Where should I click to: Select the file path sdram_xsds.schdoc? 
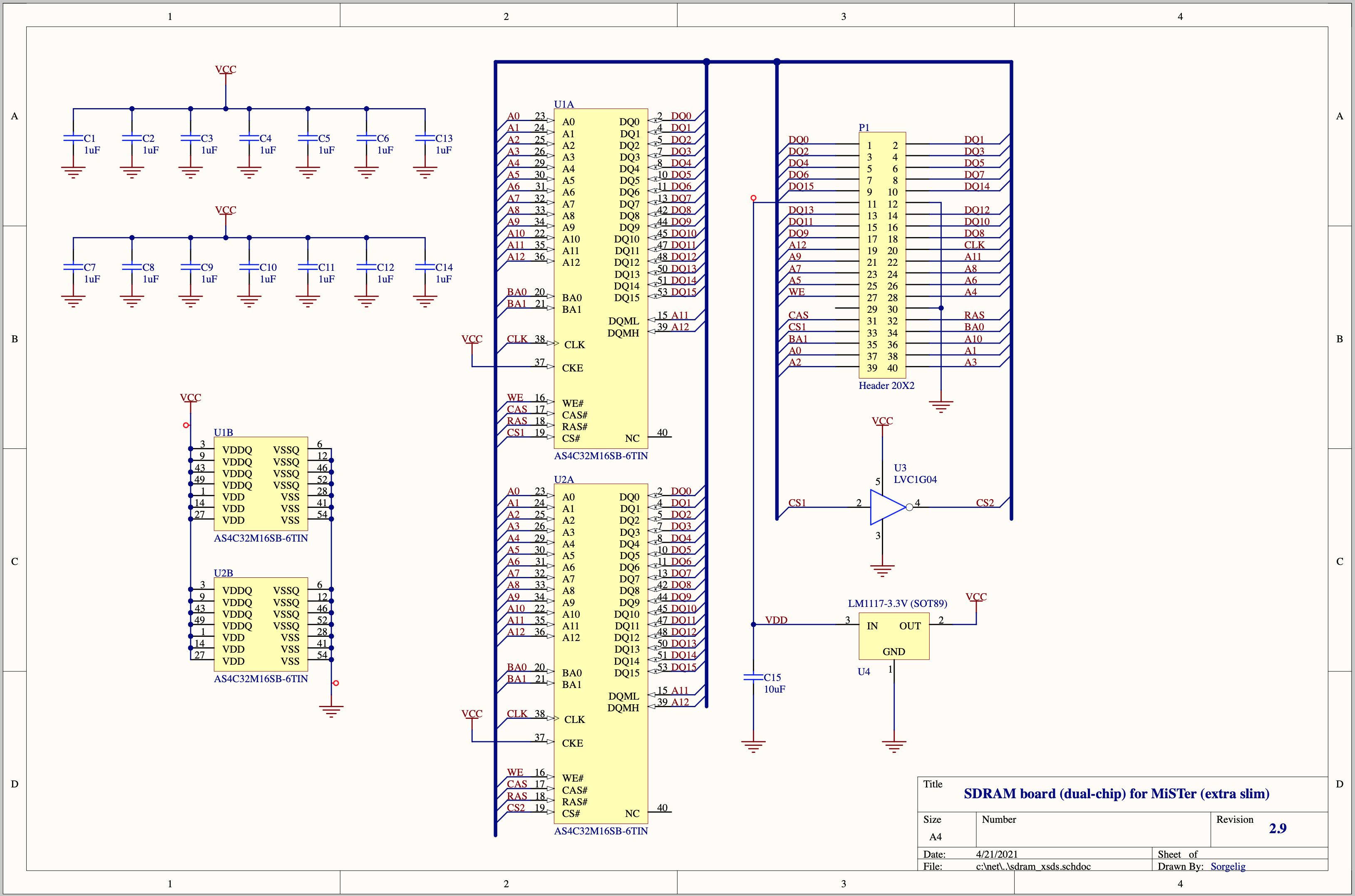point(1033,867)
